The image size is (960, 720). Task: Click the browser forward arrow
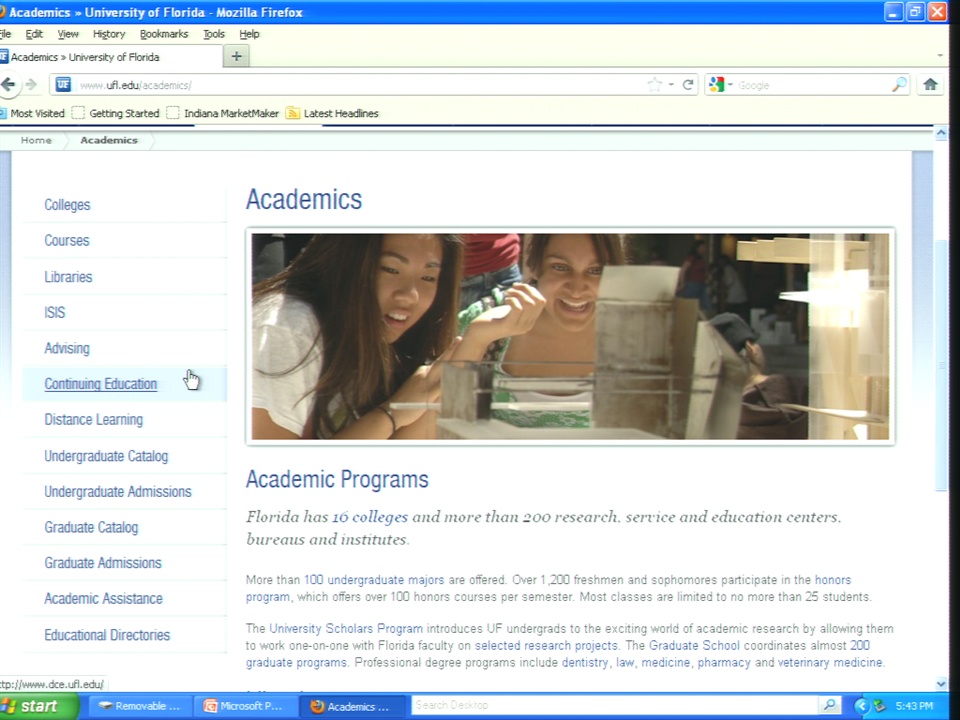point(31,84)
